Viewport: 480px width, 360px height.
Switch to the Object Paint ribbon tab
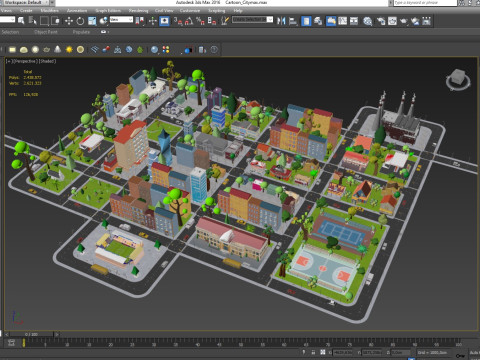click(46, 32)
